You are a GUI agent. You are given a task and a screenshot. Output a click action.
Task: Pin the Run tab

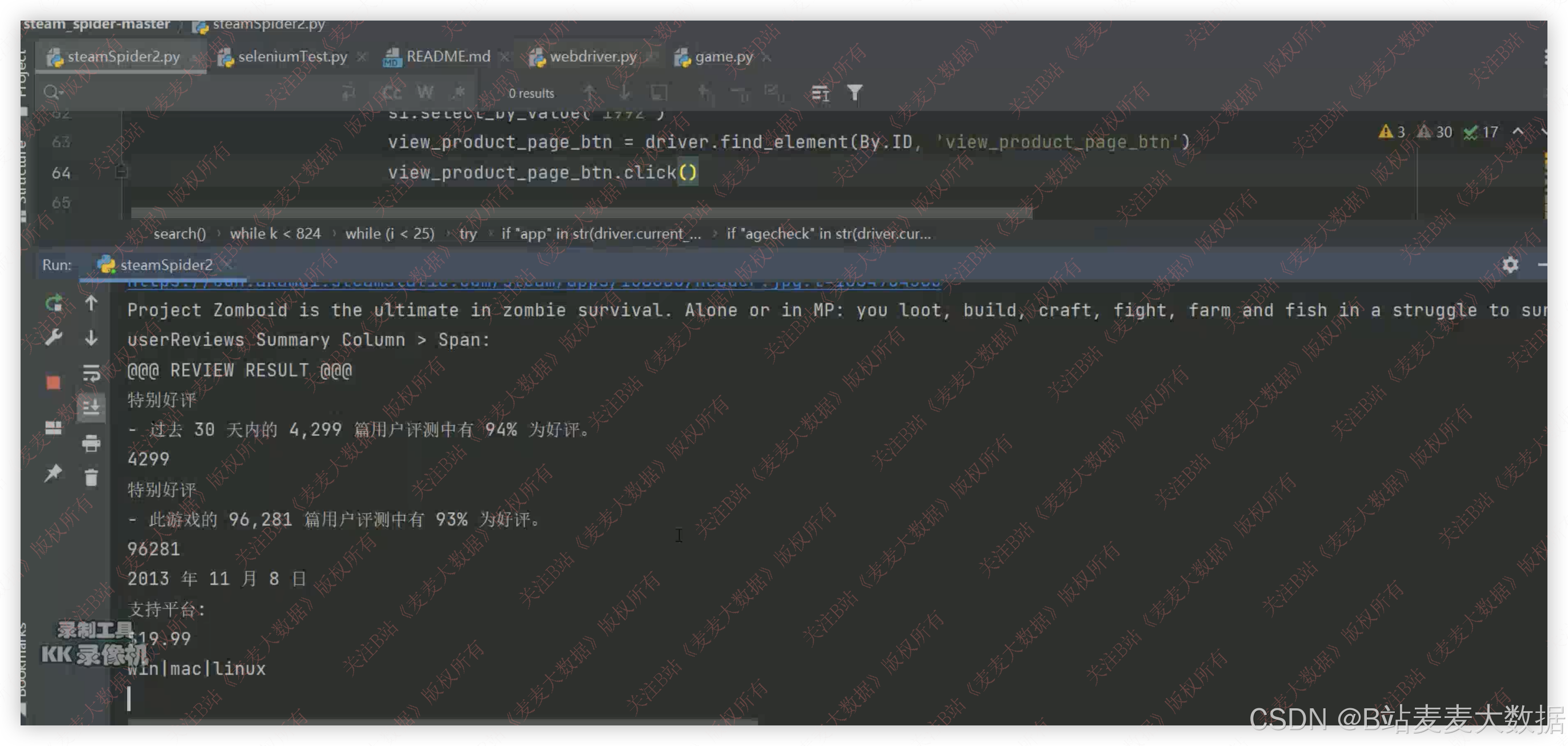pyautogui.click(x=54, y=473)
